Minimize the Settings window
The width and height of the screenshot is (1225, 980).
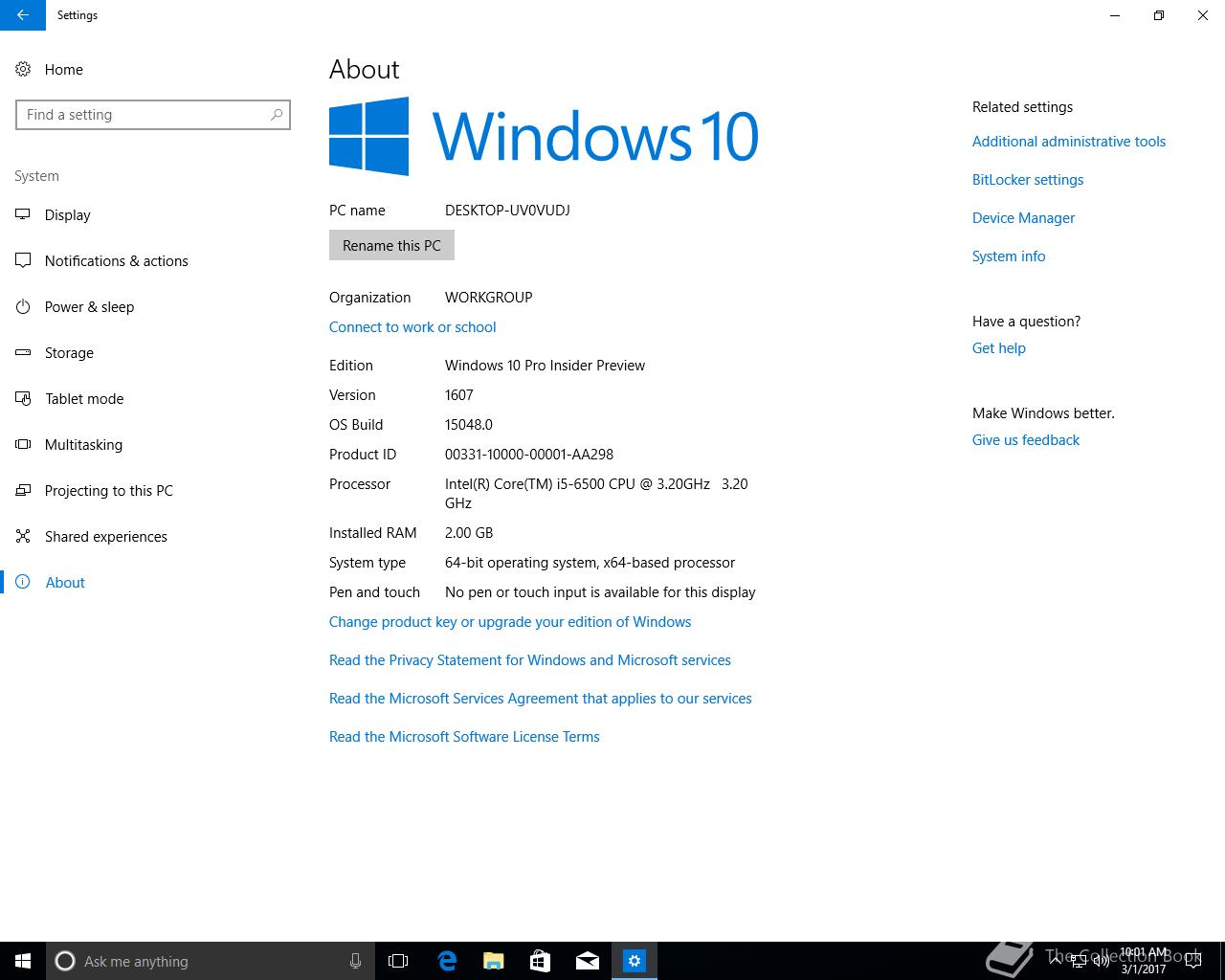click(x=1115, y=15)
